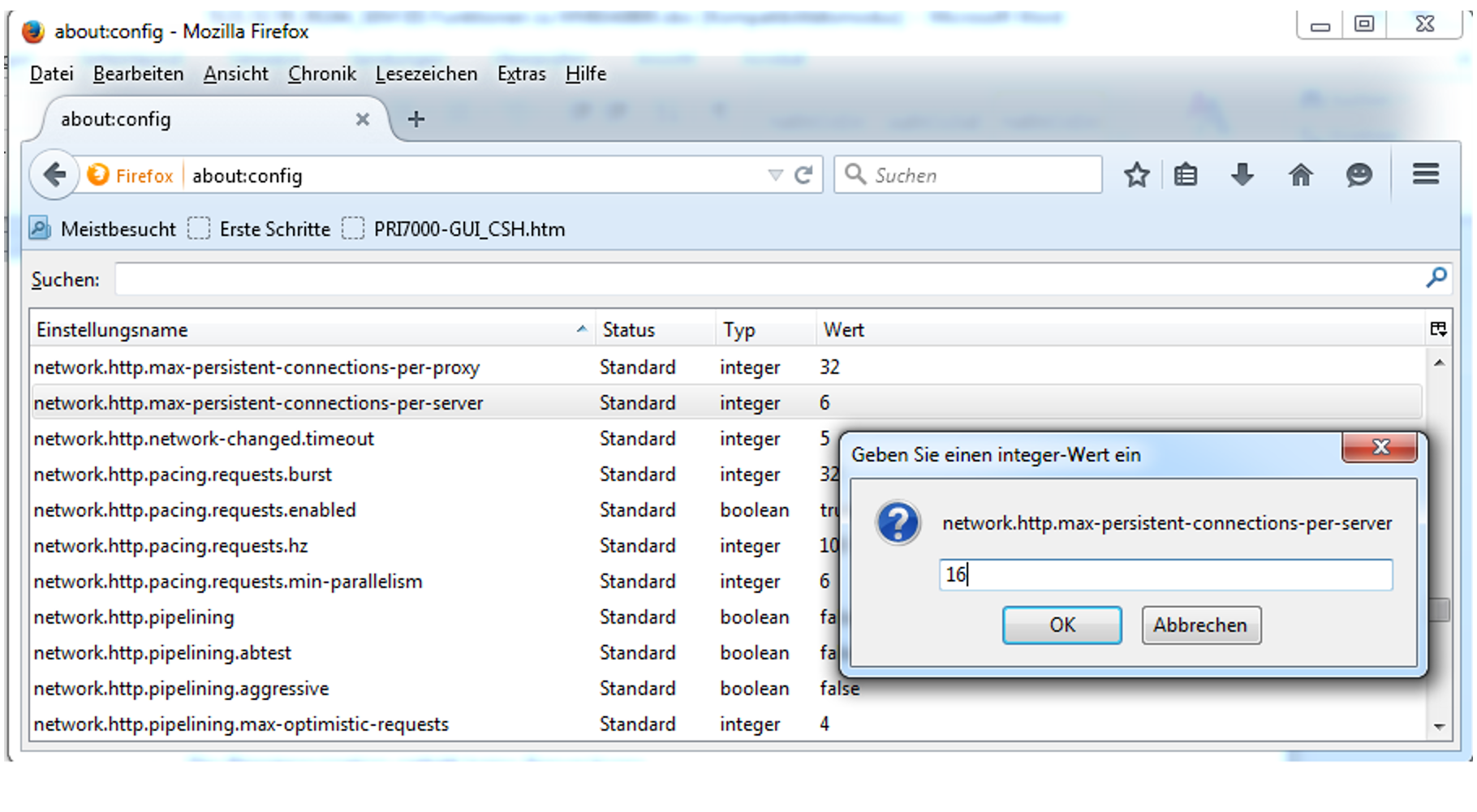Open the column picker in table header
1477x812 pixels.
[1438, 329]
